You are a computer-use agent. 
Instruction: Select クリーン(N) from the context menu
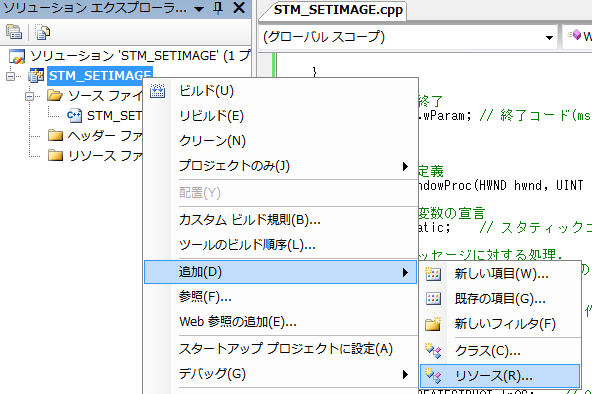coord(280,141)
